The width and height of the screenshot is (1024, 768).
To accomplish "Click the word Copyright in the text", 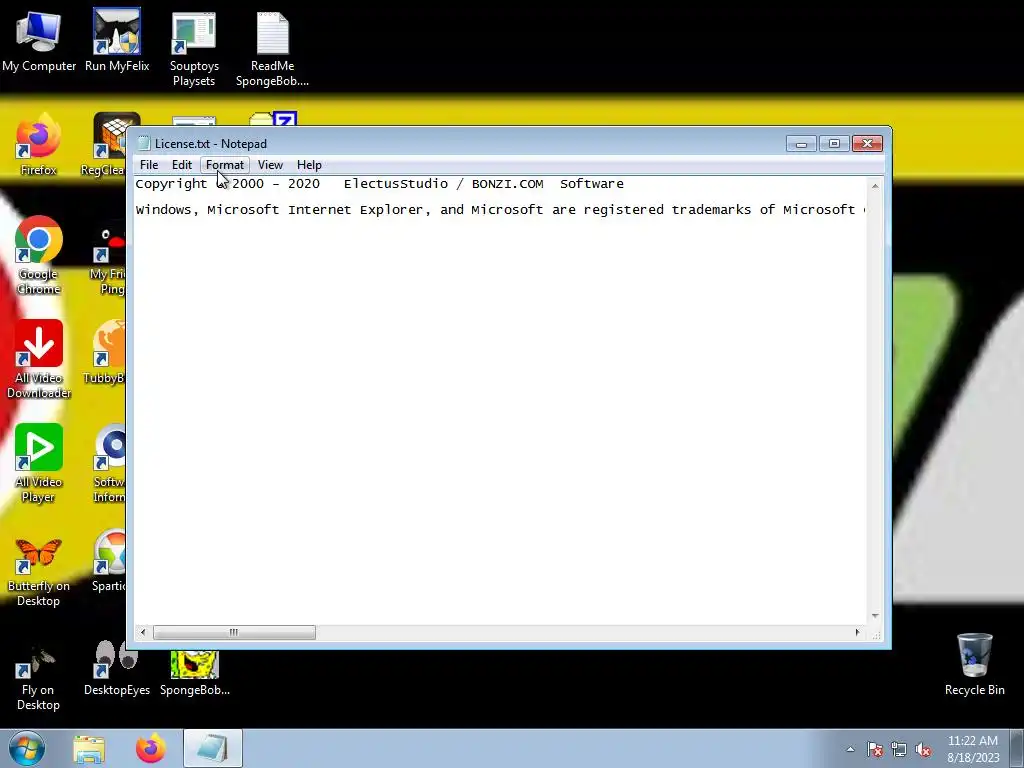I will (171, 184).
